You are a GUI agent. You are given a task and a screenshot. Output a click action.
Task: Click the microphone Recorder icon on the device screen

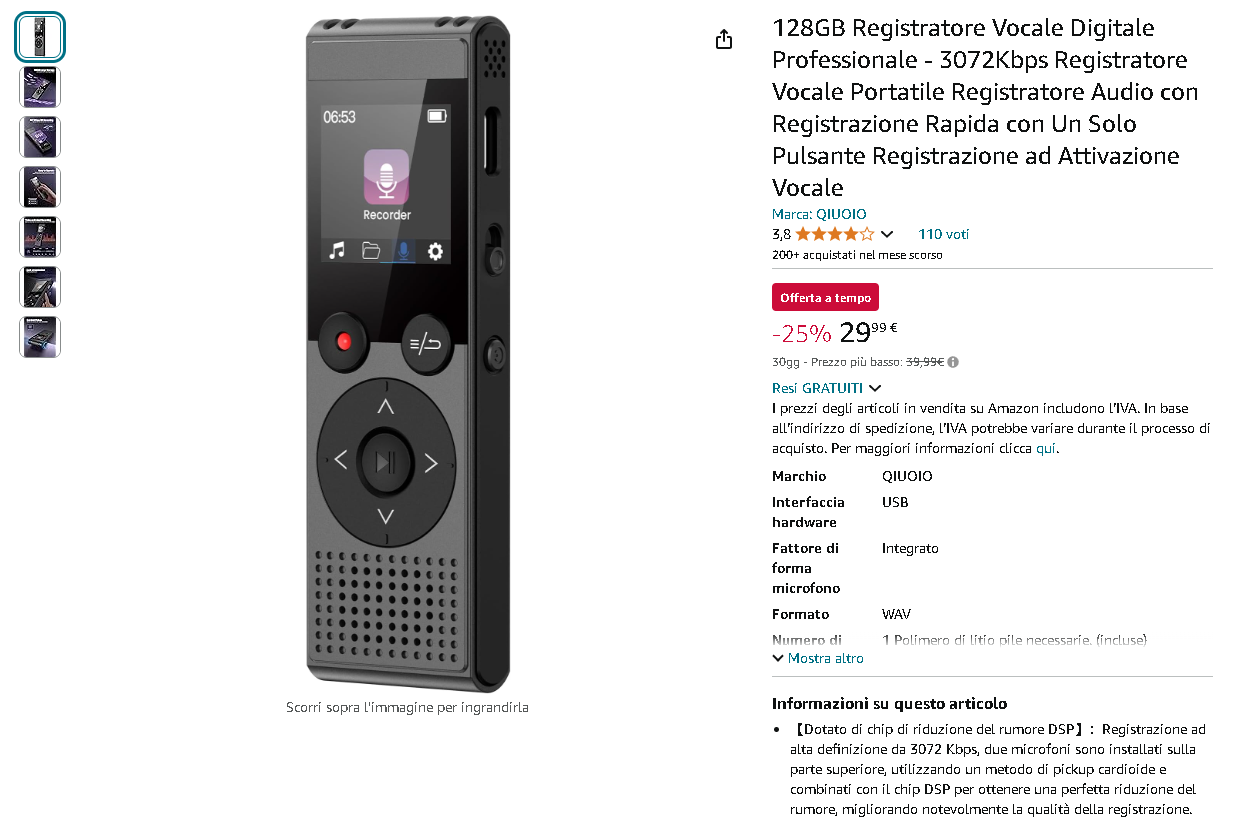point(386,177)
